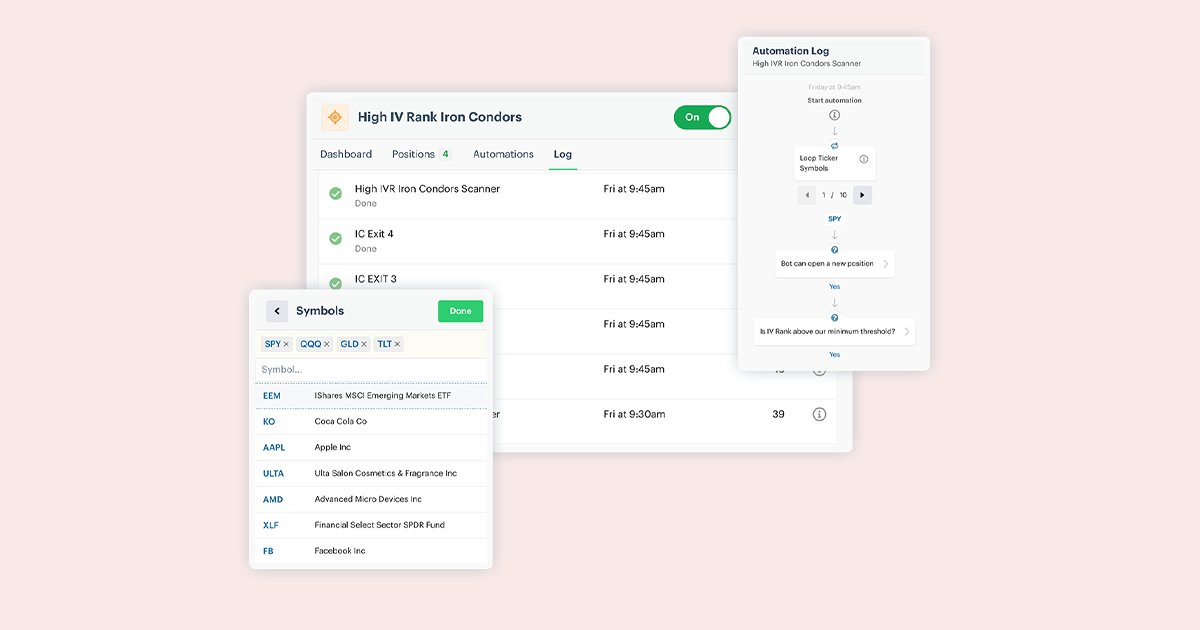Toggle off the automation On switch
The image size is (1200, 630).
click(702, 117)
